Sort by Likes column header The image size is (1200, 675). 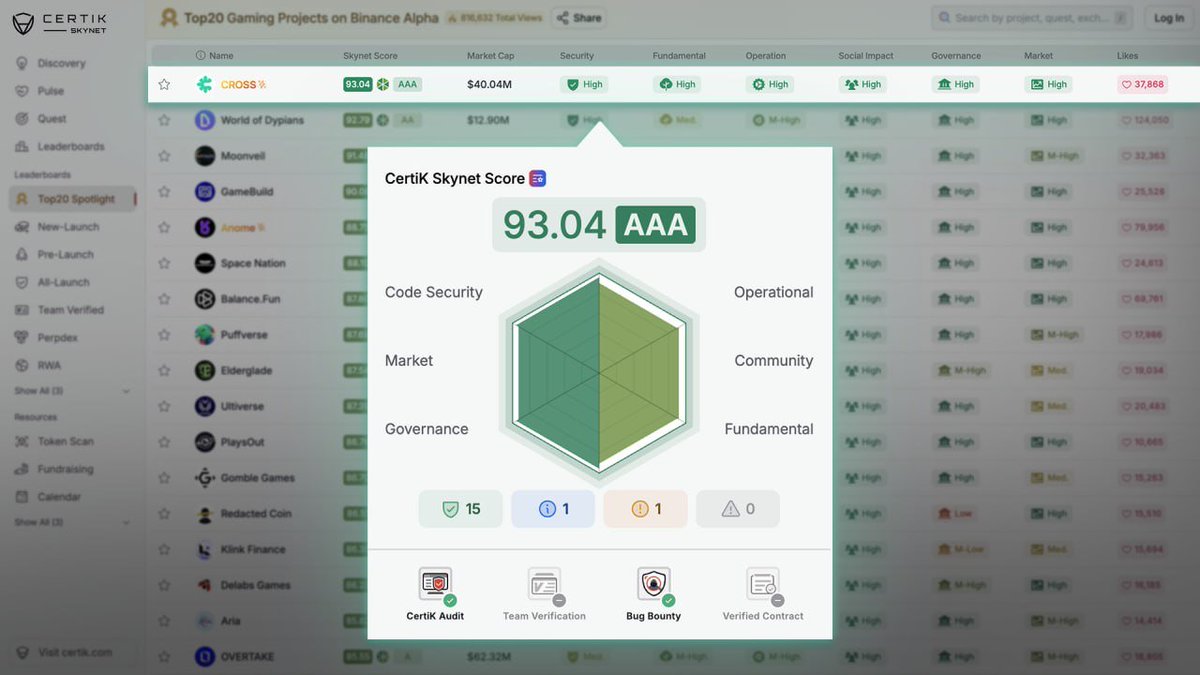tap(1128, 56)
